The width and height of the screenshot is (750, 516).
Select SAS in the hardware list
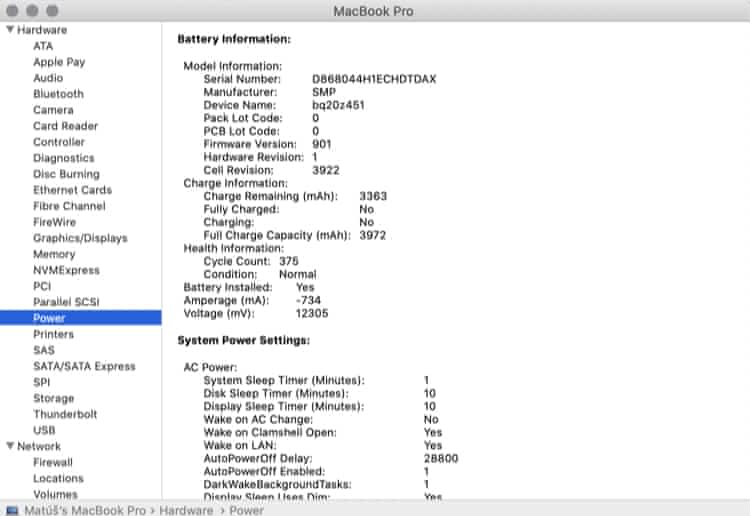[44, 350]
